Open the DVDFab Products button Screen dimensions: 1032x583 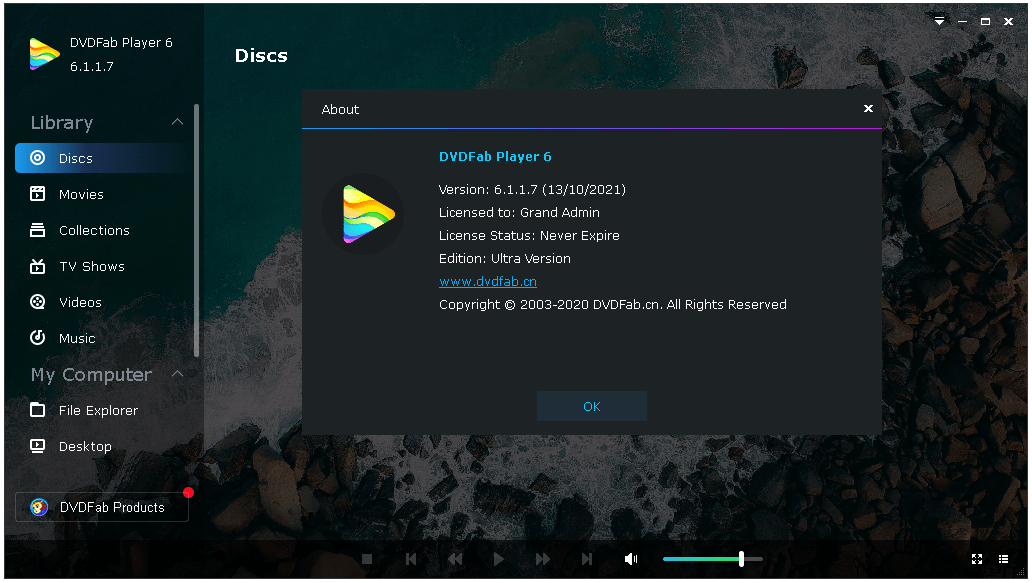point(102,507)
